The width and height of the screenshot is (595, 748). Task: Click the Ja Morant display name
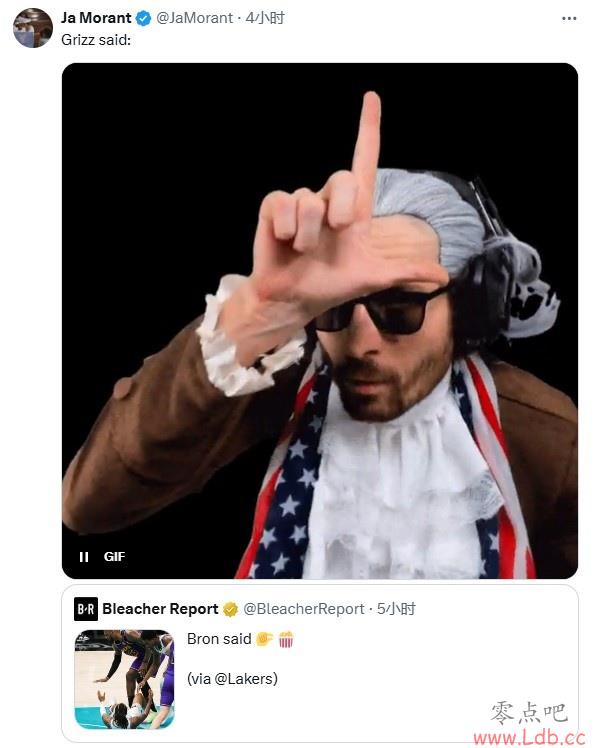pos(96,18)
